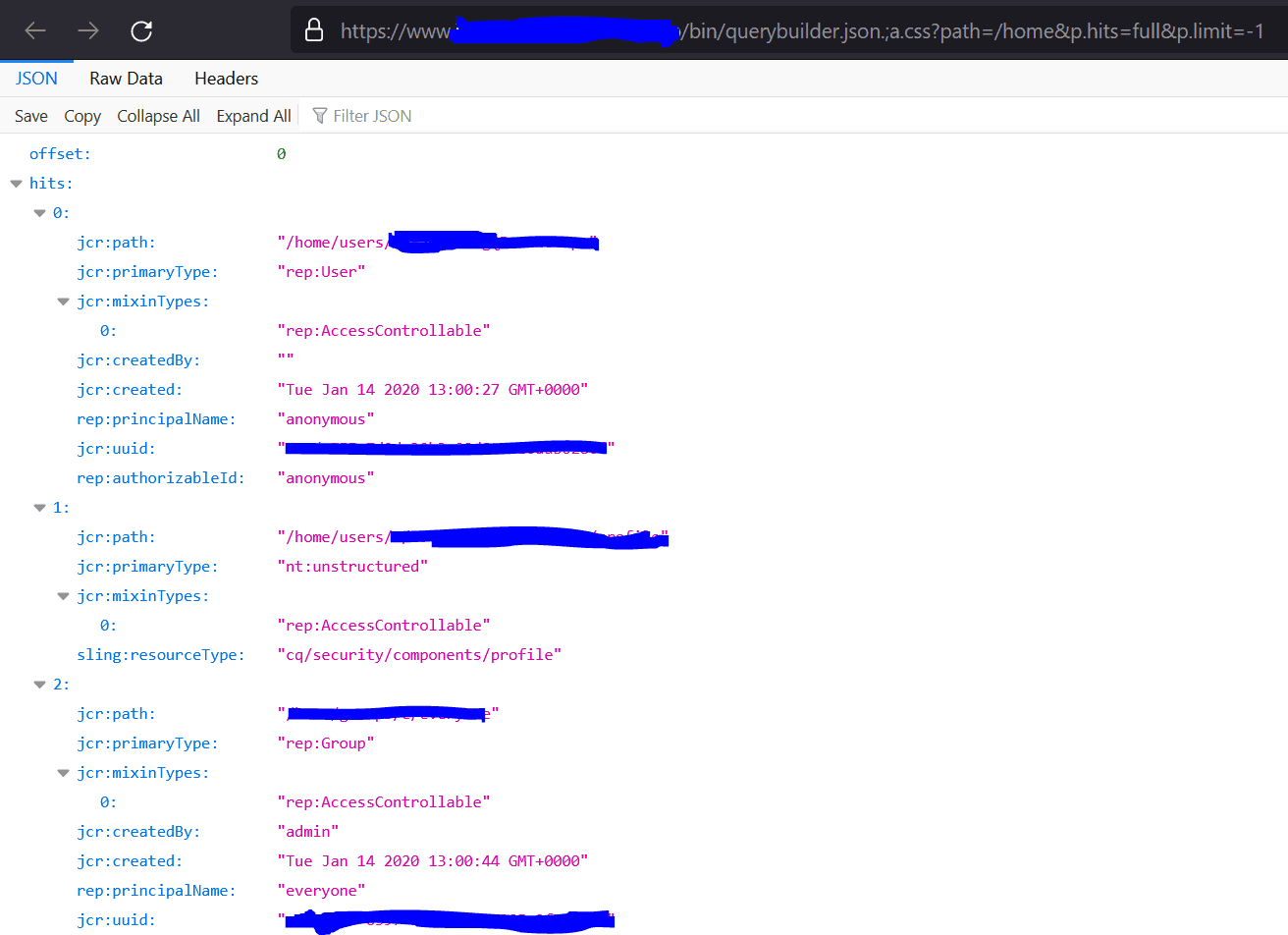
Task: Collapse jcr:mixinTypes under hit 1
Action: (63, 595)
